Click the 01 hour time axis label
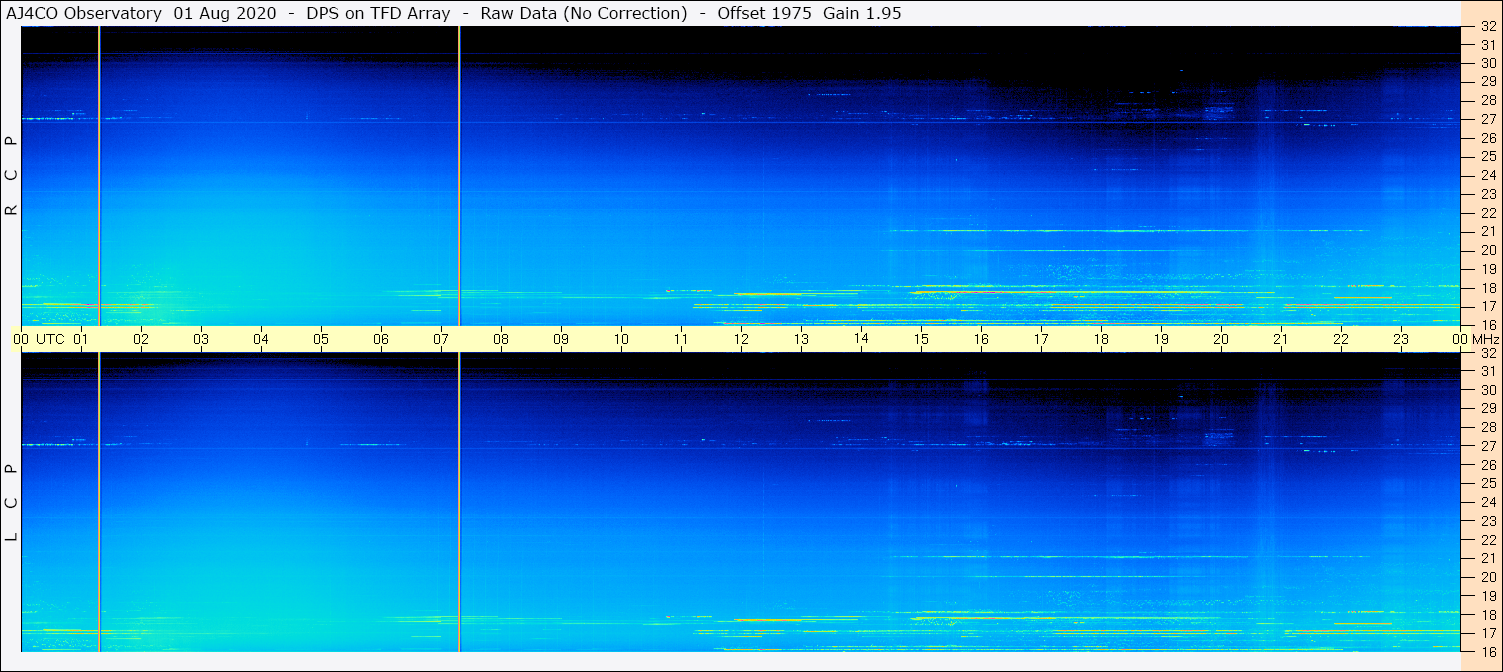Viewport: 1503px width, 672px height. [x=81, y=339]
